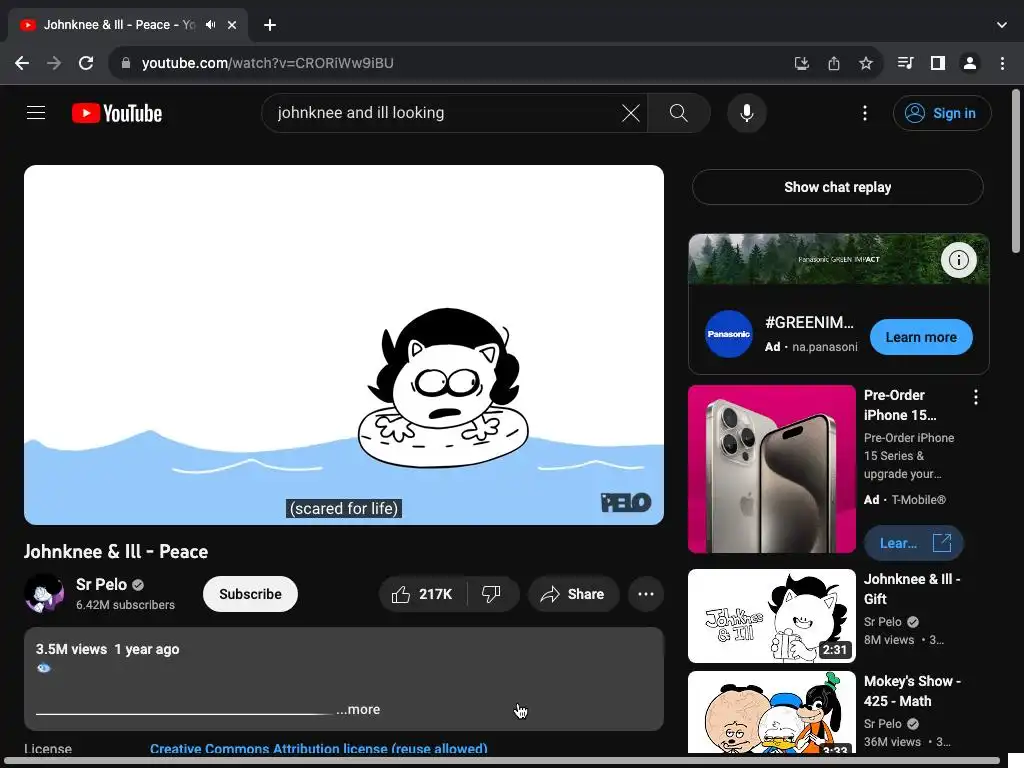Viewport: 1024px width, 768px height.
Task: Click the horizontal scrollbar at bottom
Action: [502, 761]
